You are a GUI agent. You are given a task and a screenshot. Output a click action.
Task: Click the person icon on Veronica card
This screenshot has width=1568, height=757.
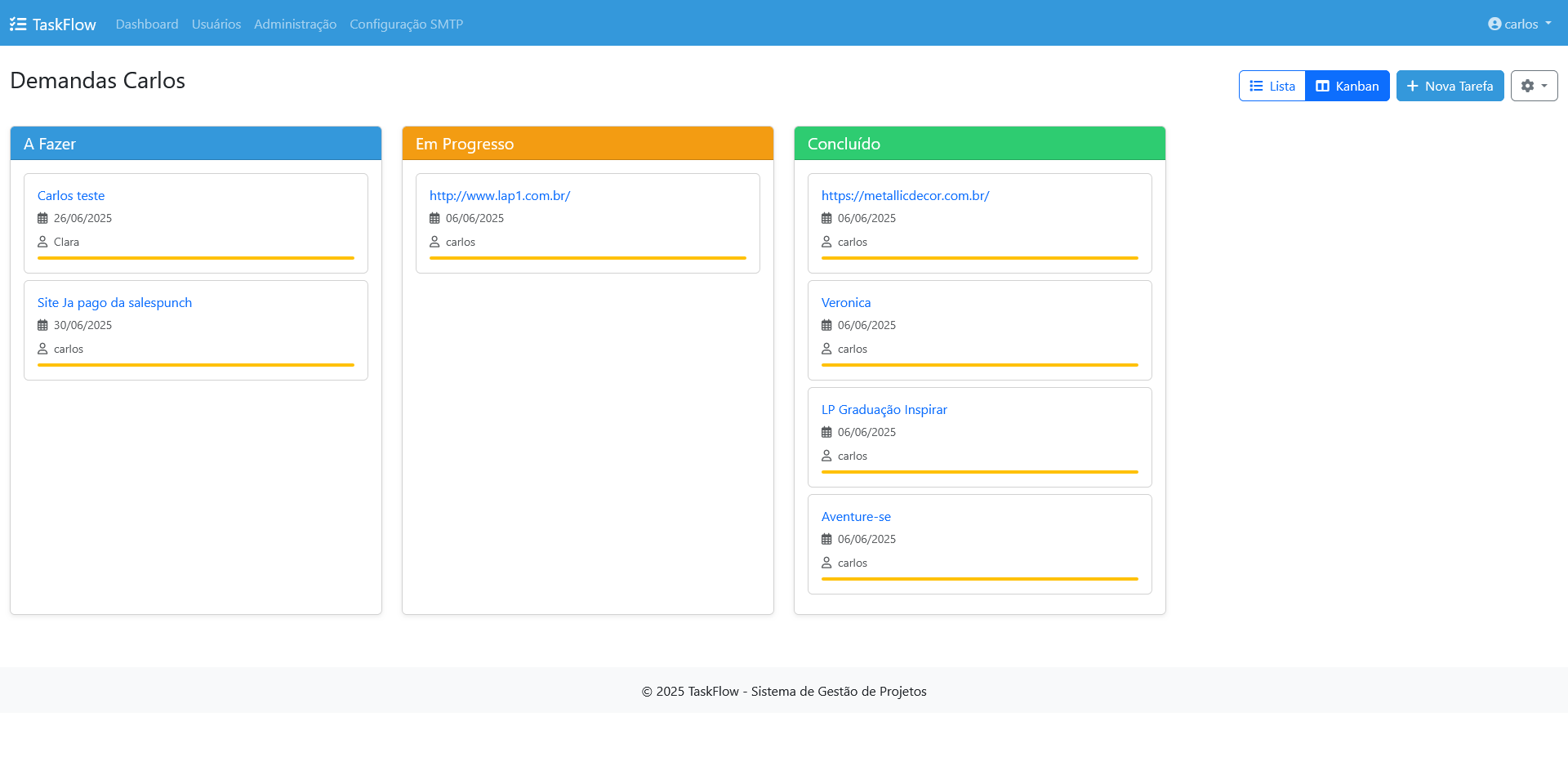pyautogui.click(x=826, y=348)
